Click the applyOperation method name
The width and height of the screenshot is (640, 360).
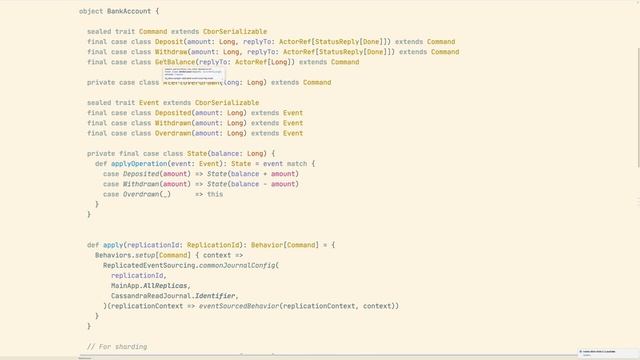(x=139, y=164)
